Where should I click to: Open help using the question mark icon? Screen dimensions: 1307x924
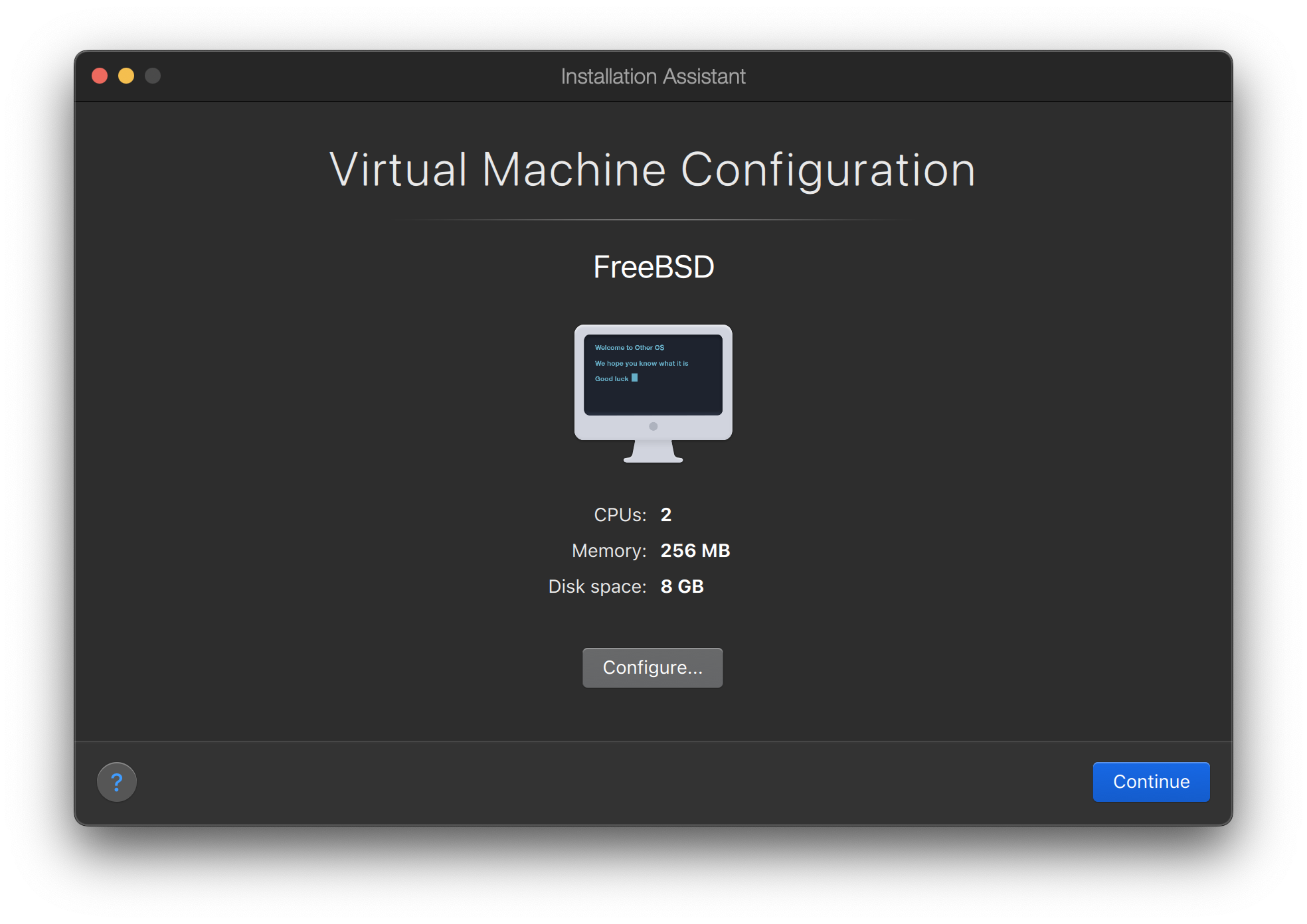pos(117,782)
